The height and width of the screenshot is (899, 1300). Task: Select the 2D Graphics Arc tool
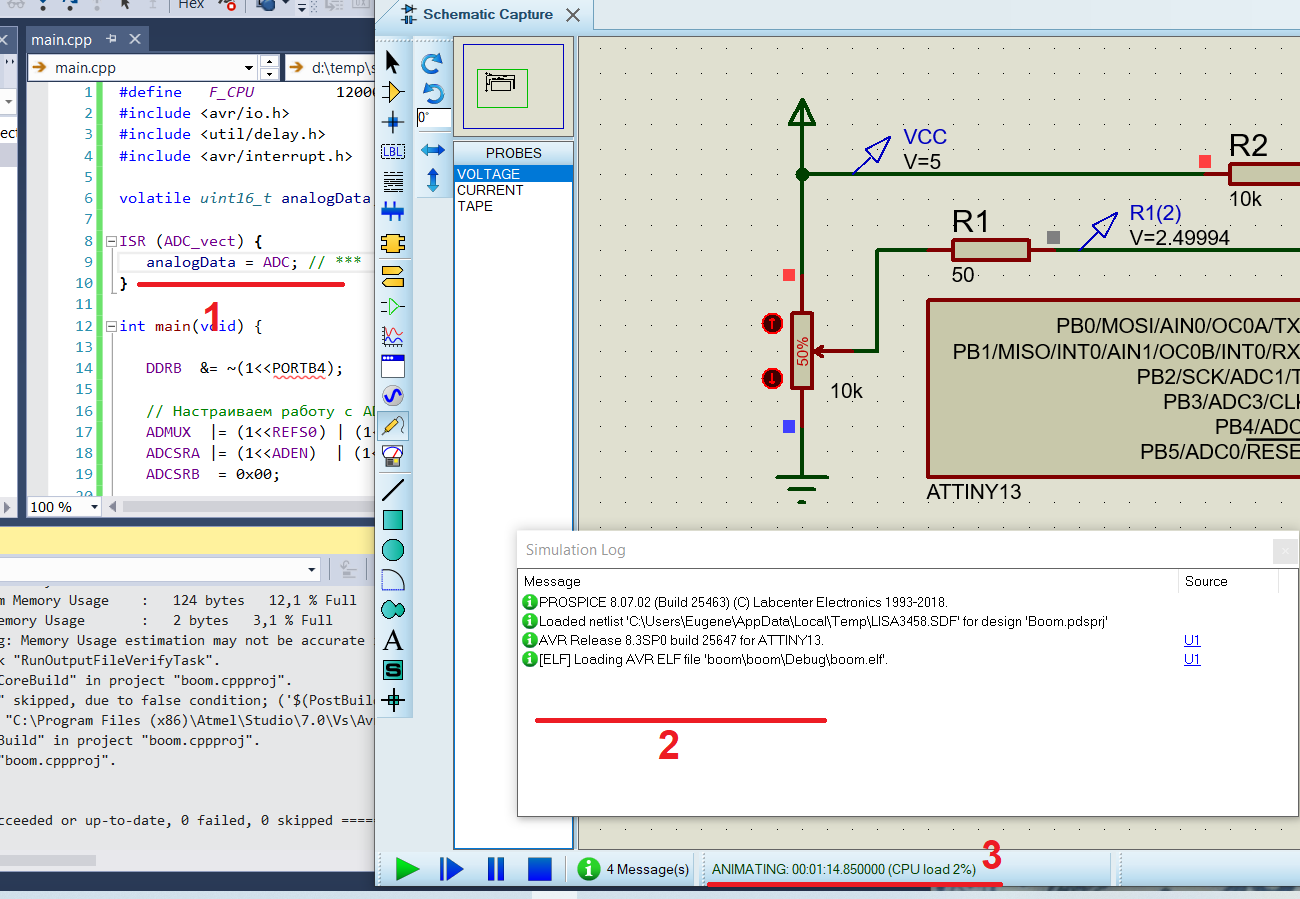(393, 580)
